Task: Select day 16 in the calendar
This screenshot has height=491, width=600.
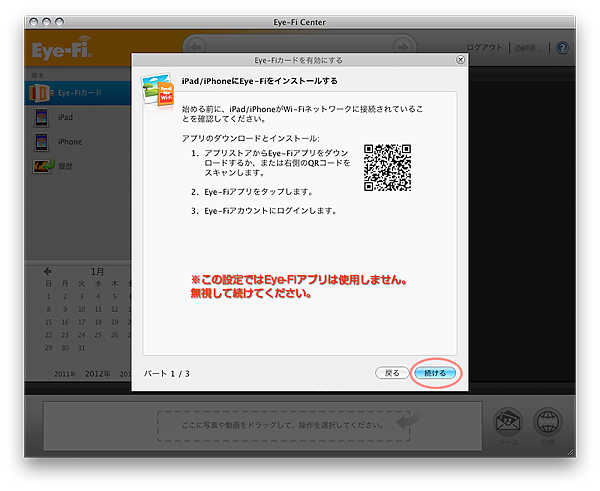Action: [x=65, y=322]
